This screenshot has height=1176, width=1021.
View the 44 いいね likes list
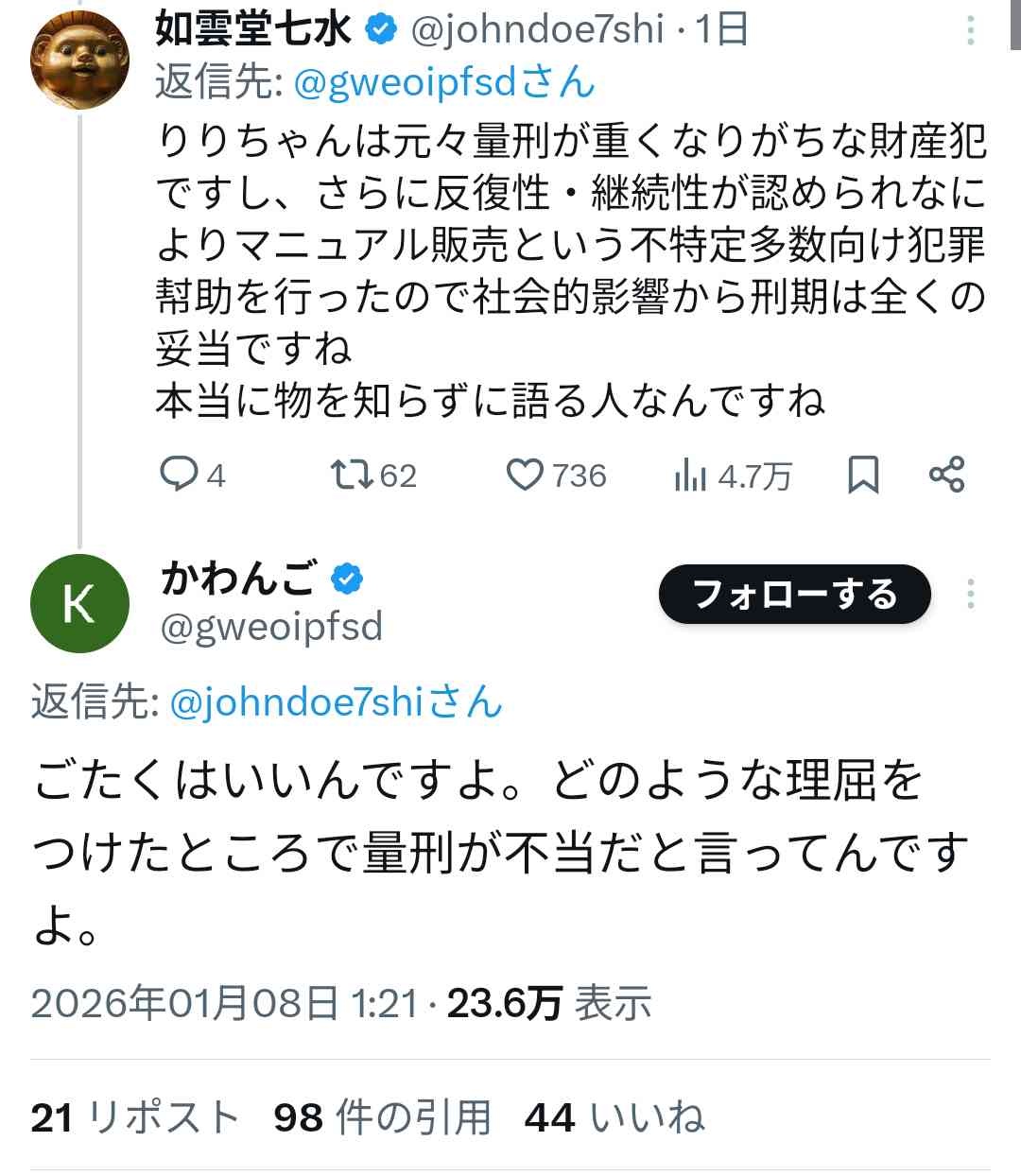point(614,1117)
